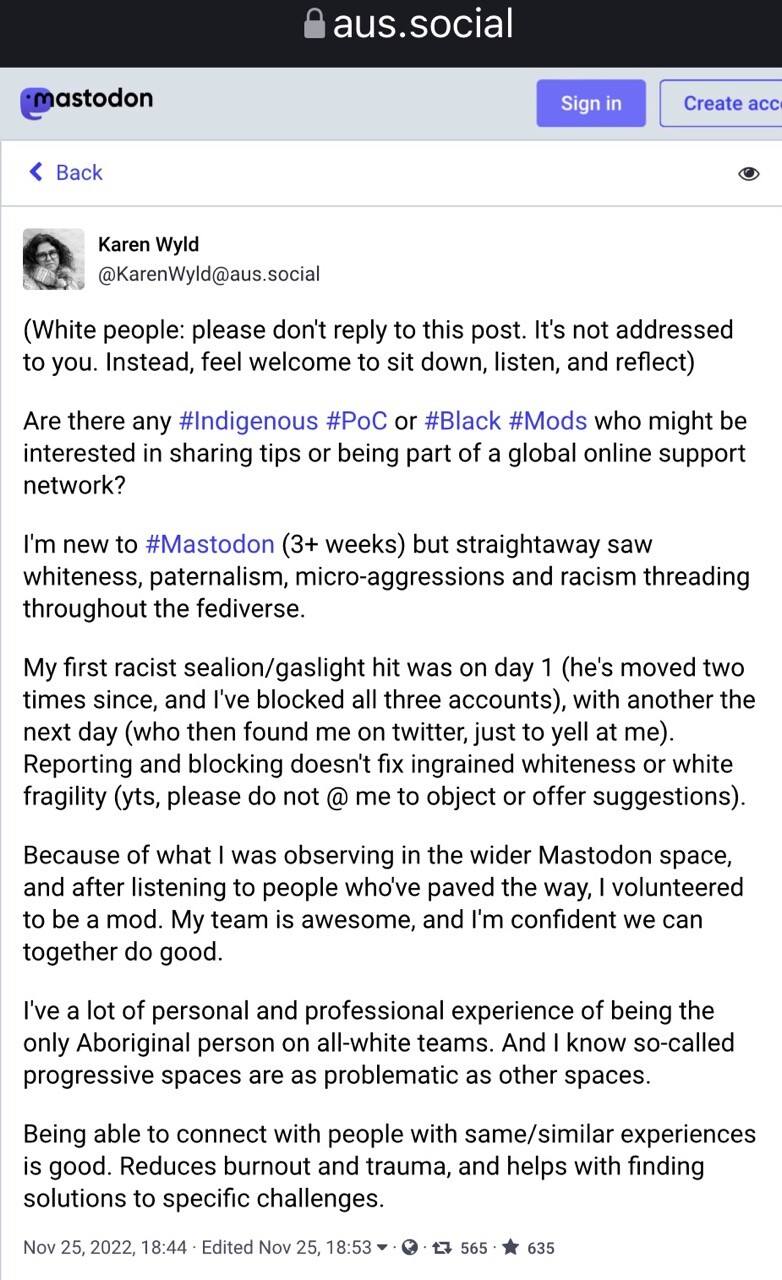
Task: Click the Mastodon logo
Action: click(x=86, y=101)
